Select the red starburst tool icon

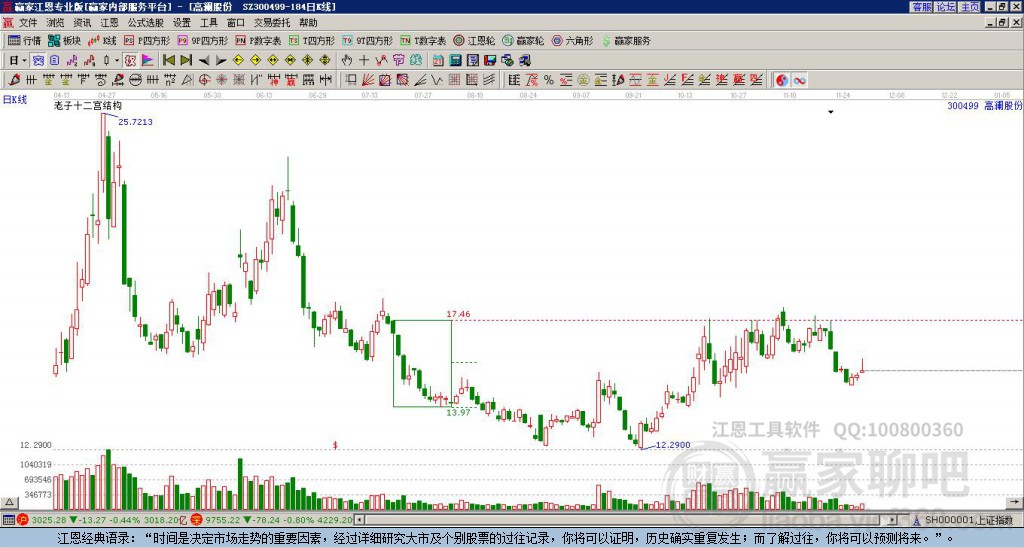(x=221, y=80)
